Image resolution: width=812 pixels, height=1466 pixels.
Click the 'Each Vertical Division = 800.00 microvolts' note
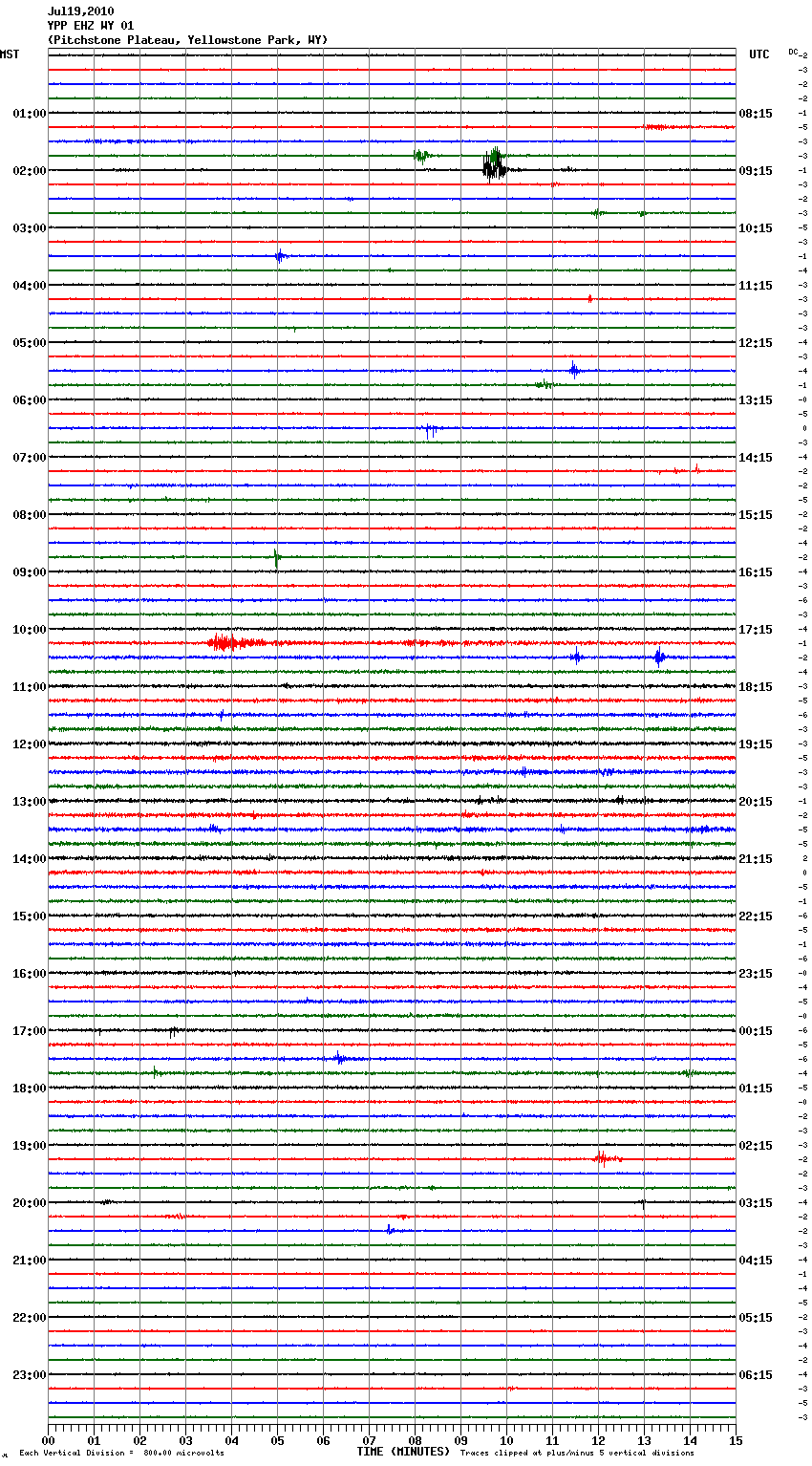[122, 1453]
